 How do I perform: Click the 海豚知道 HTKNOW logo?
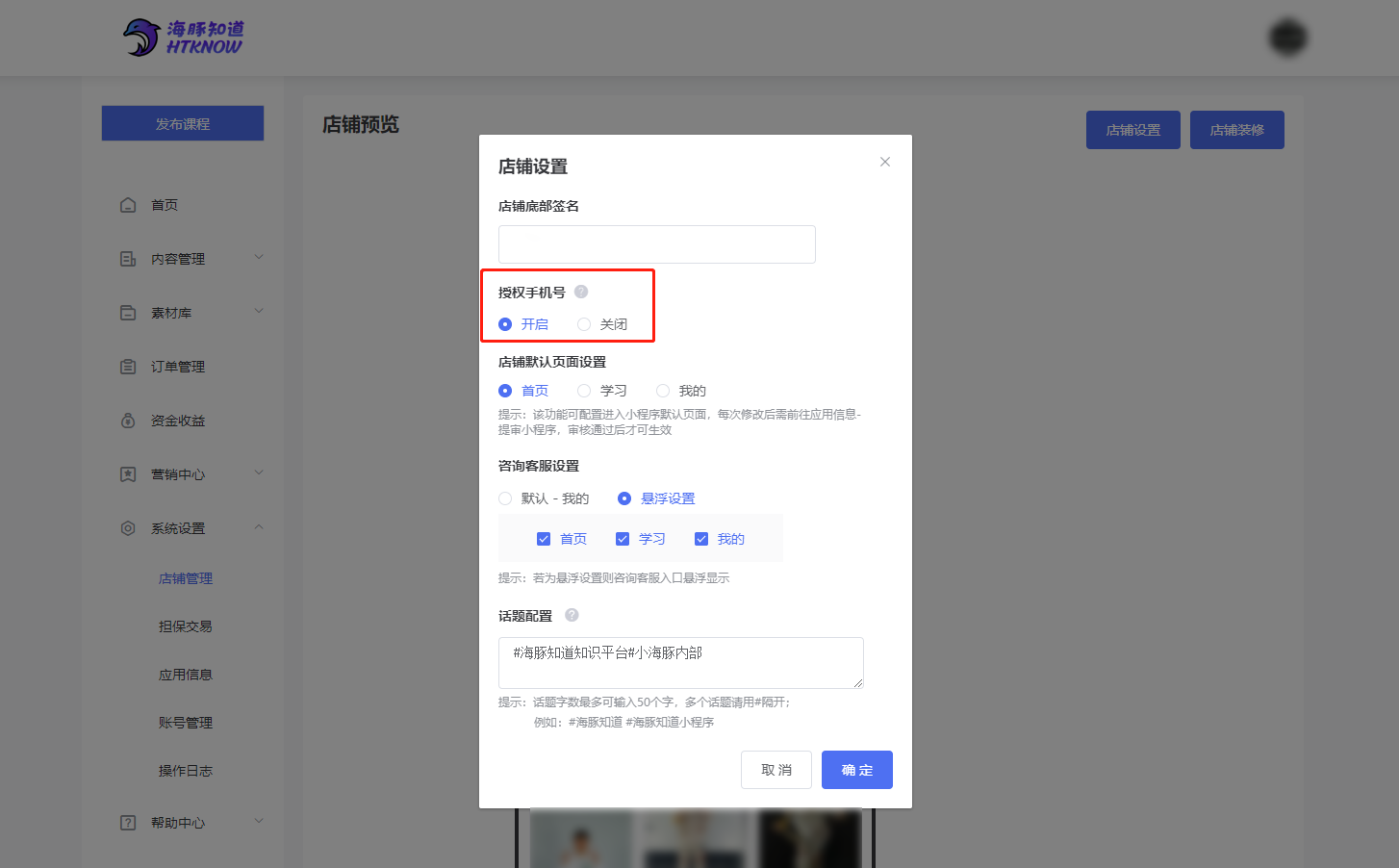[183, 38]
